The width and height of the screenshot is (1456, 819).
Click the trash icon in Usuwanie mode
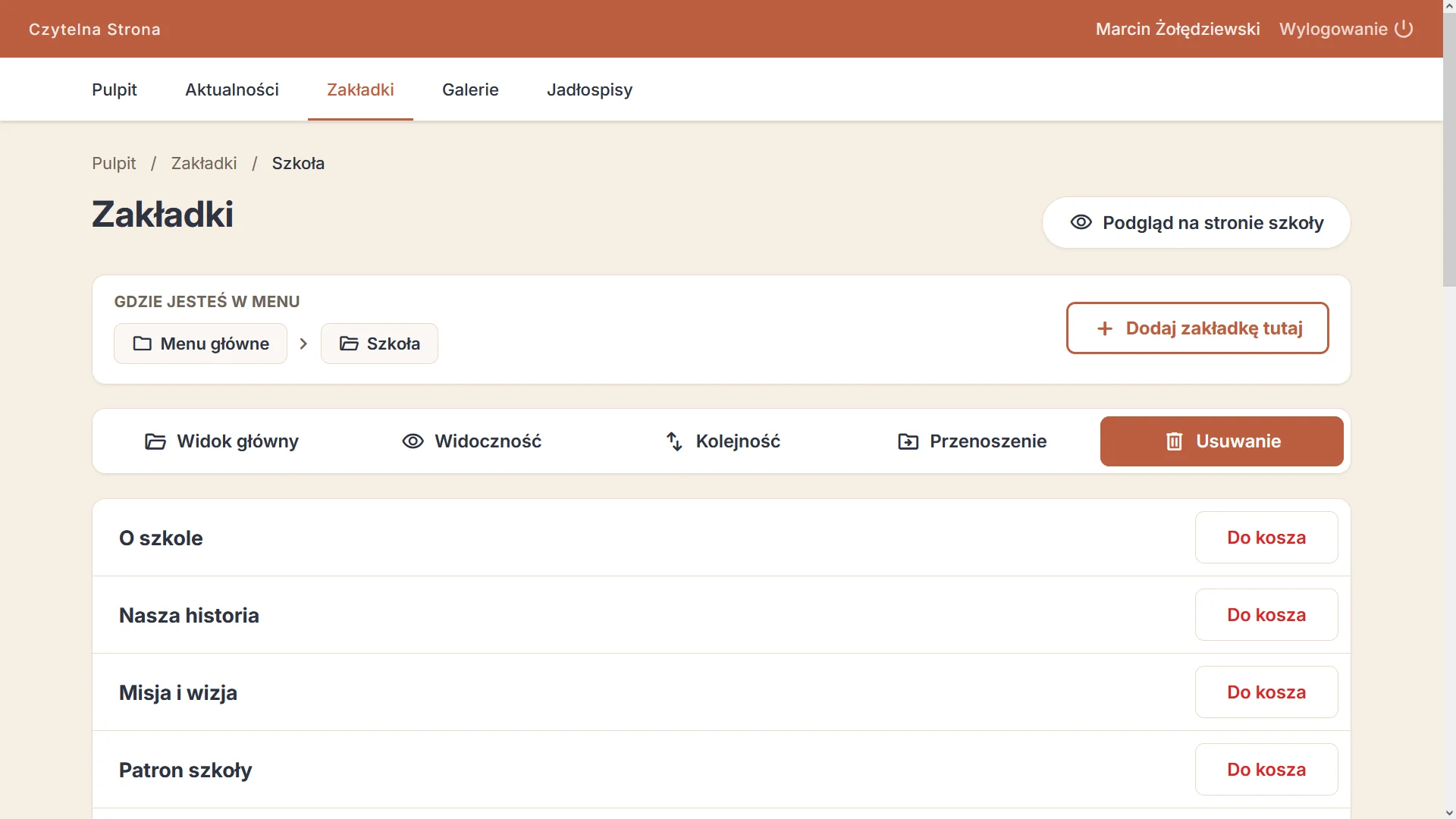1174,441
